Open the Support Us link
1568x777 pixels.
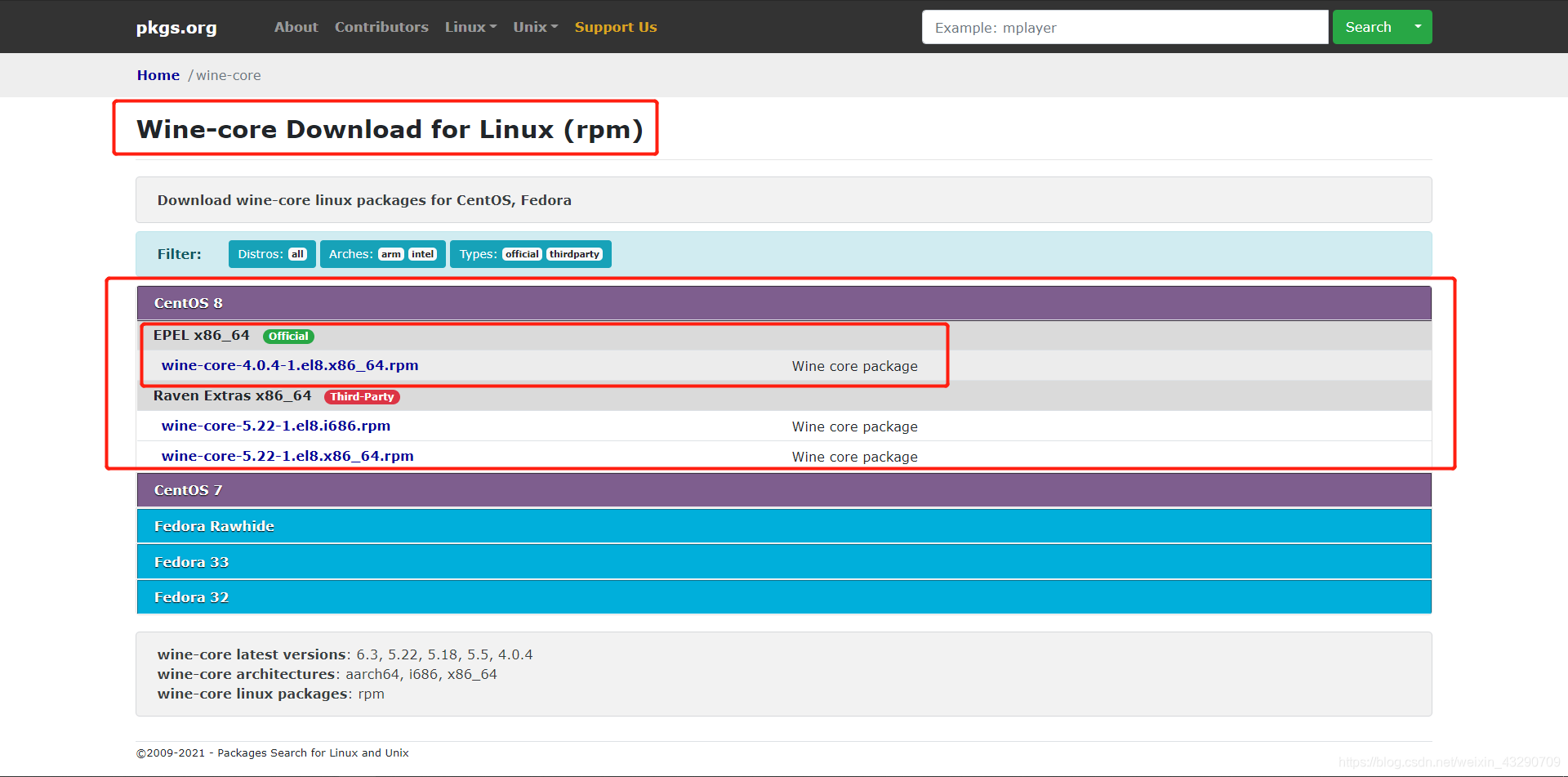pyautogui.click(x=616, y=27)
